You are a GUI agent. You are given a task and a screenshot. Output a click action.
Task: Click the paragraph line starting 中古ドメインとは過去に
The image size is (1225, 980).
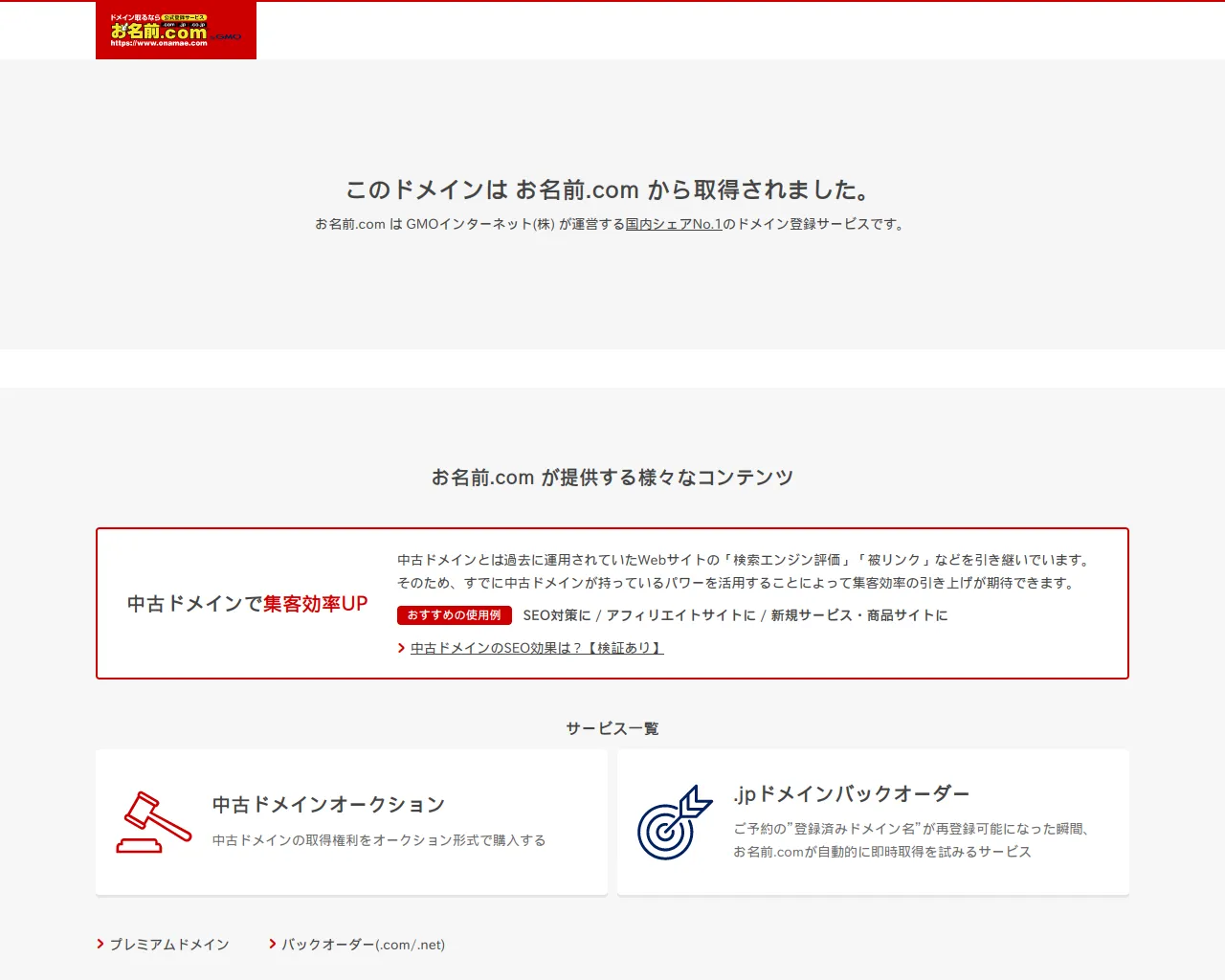click(746, 560)
